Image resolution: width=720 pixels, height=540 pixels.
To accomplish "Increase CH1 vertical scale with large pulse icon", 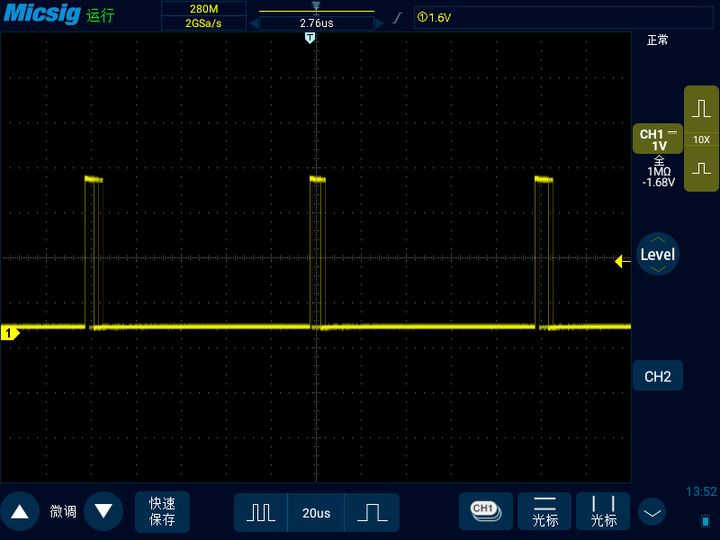I will click(x=701, y=109).
